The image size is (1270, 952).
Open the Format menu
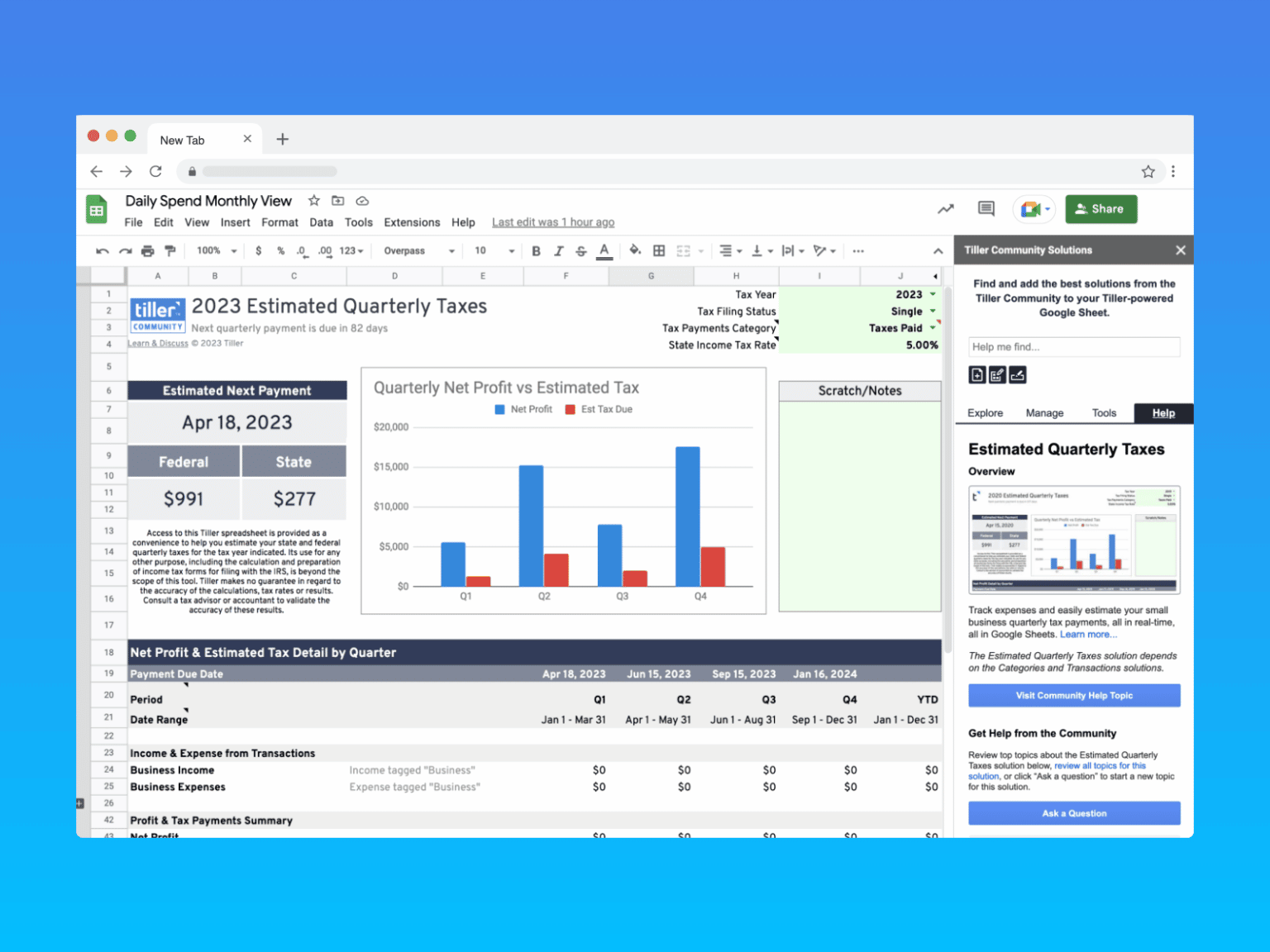pyautogui.click(x=279, y=221)
